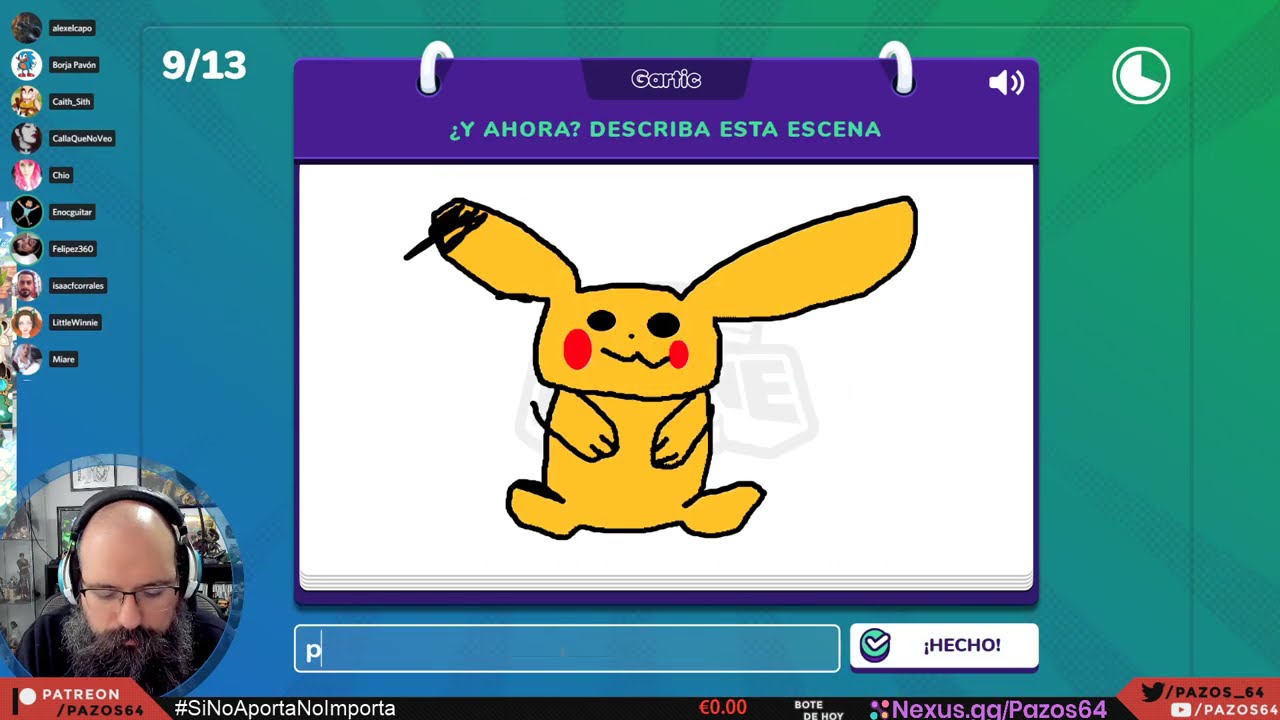This screenshot has height=720, width=1280.
Task: Select player name LittleWinnie
Action: [75, 323]
